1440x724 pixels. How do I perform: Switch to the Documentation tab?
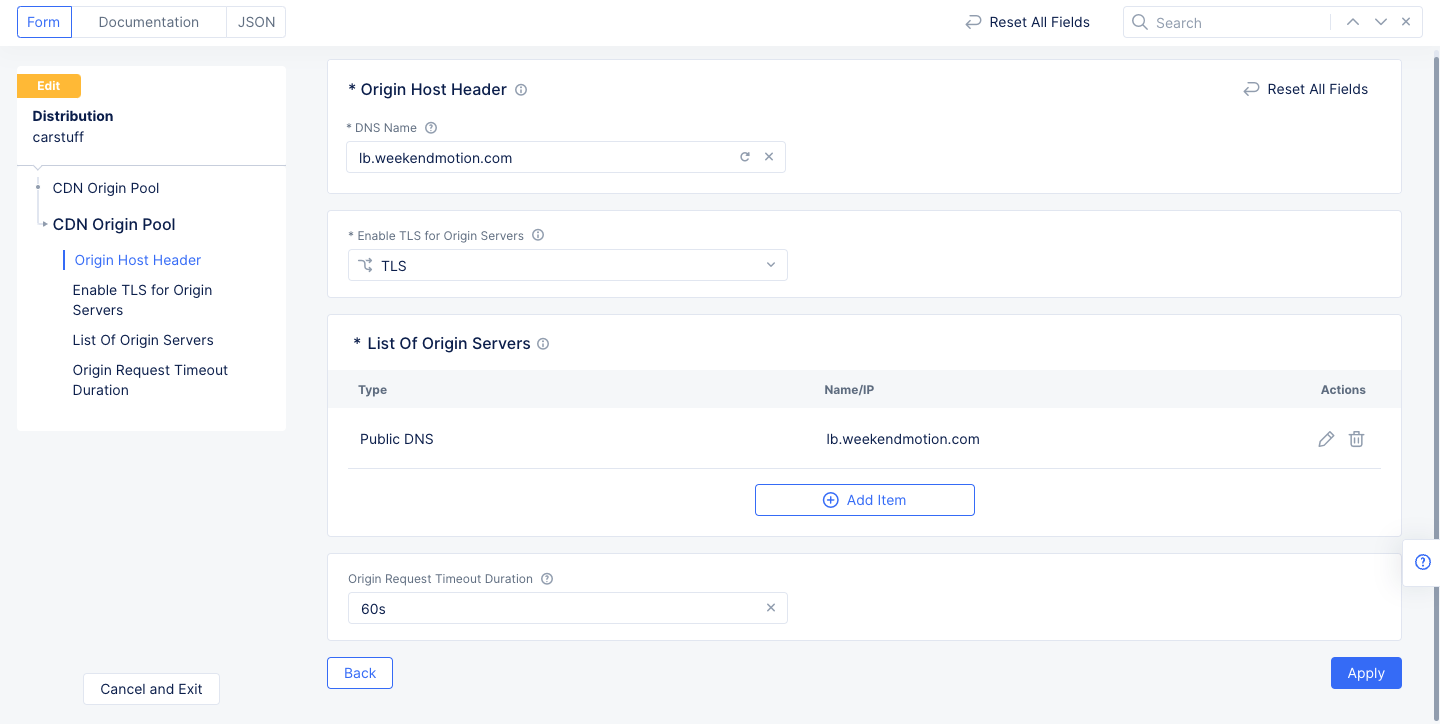tap(148, 21)
